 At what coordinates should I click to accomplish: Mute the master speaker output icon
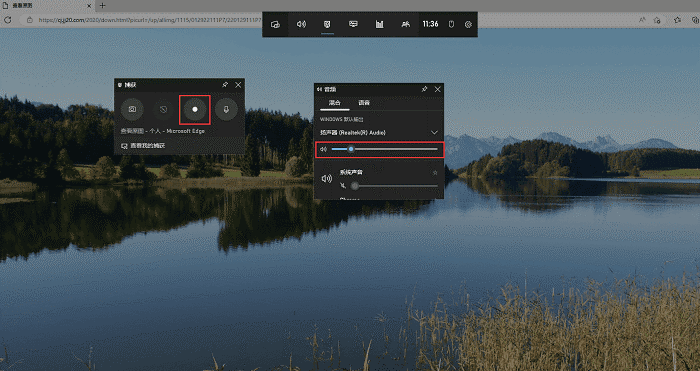[323, 149]
